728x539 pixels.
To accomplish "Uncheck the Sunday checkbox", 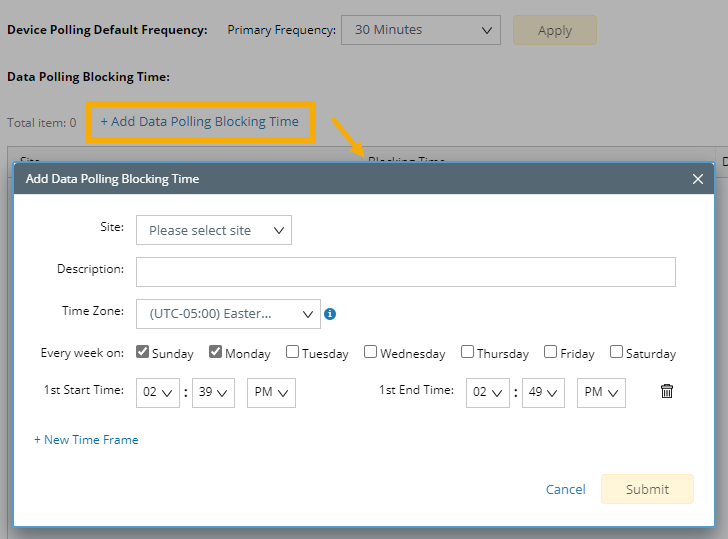I will pyautogui.click(x=143, y=352).
